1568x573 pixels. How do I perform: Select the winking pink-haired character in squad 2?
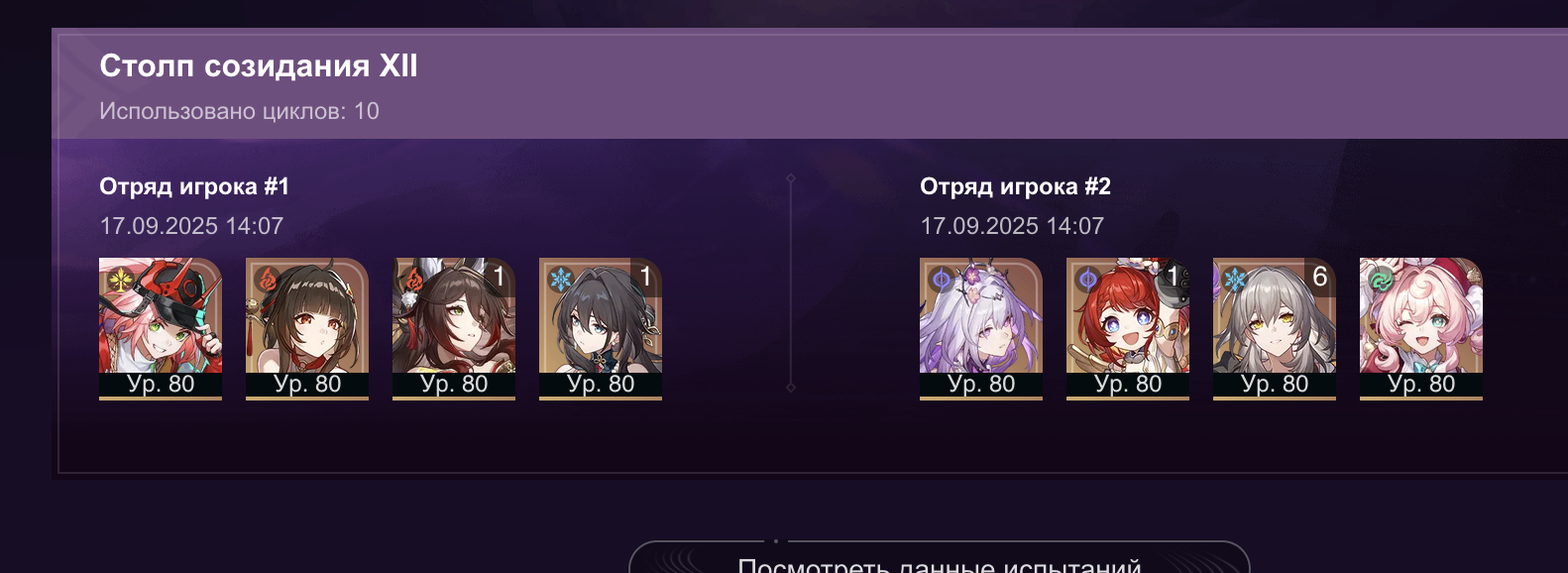click(x=1421, y=329)
